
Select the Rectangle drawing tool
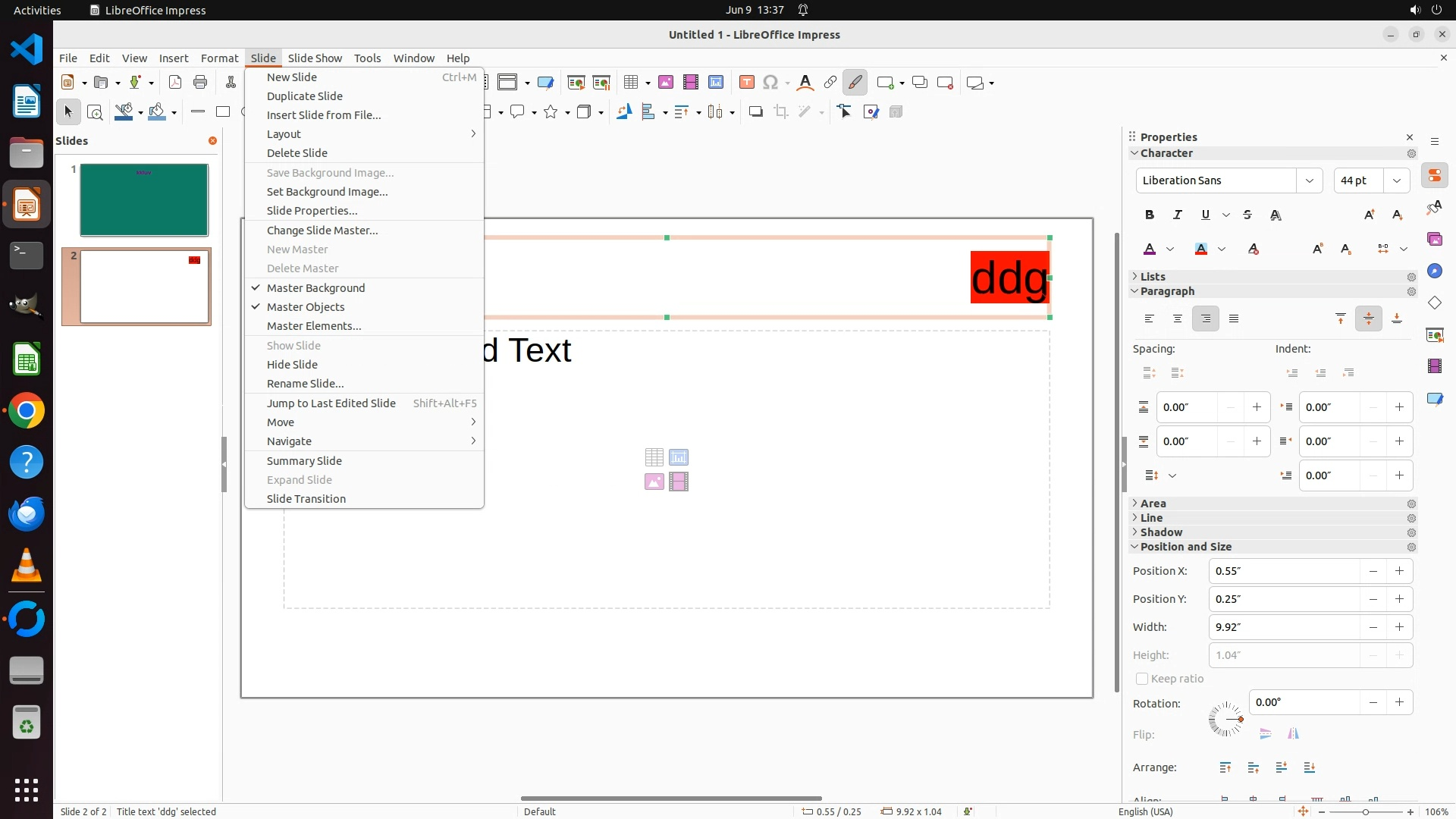click(x=223, y=111)
